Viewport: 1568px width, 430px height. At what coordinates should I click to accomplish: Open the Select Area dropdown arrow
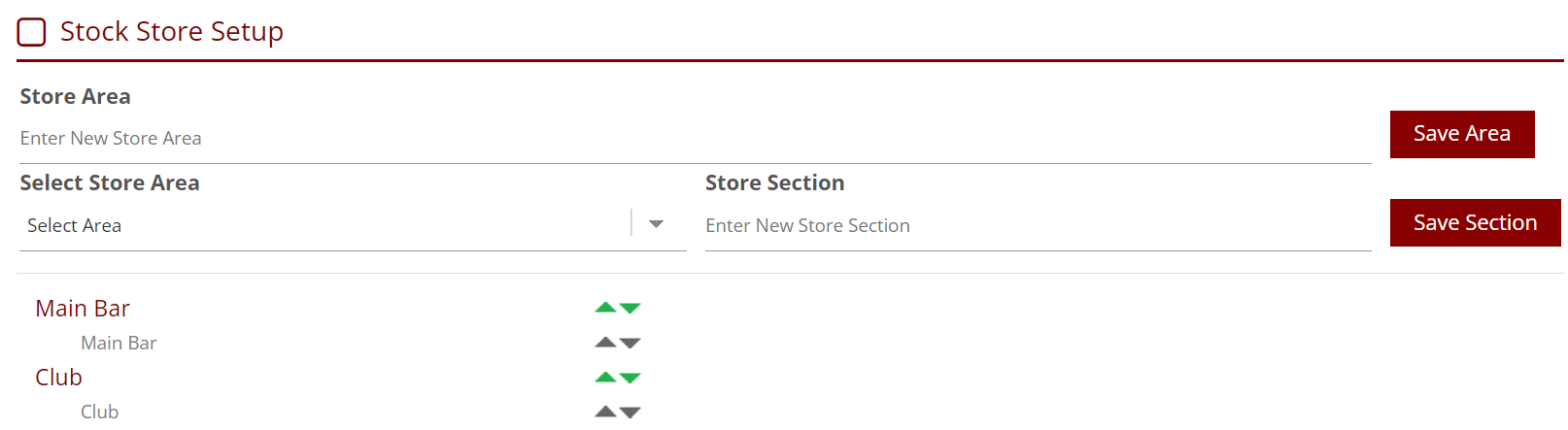click(x=656, y=224)
